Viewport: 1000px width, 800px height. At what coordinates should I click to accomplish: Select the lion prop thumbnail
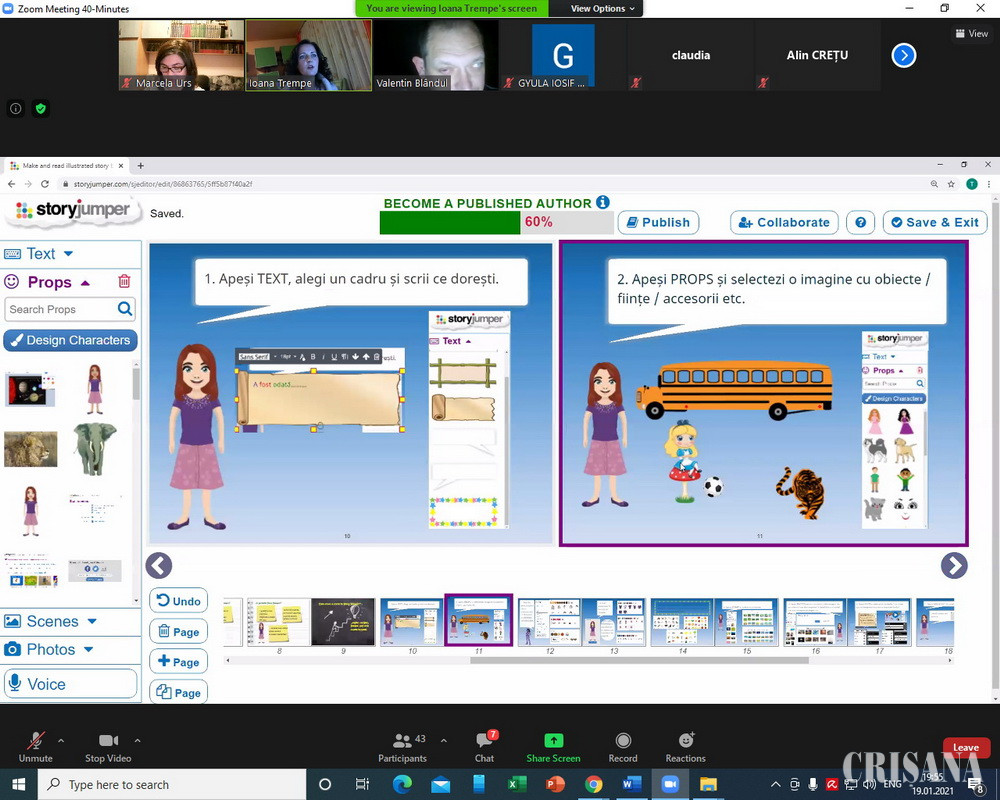[x=30, y=449]
